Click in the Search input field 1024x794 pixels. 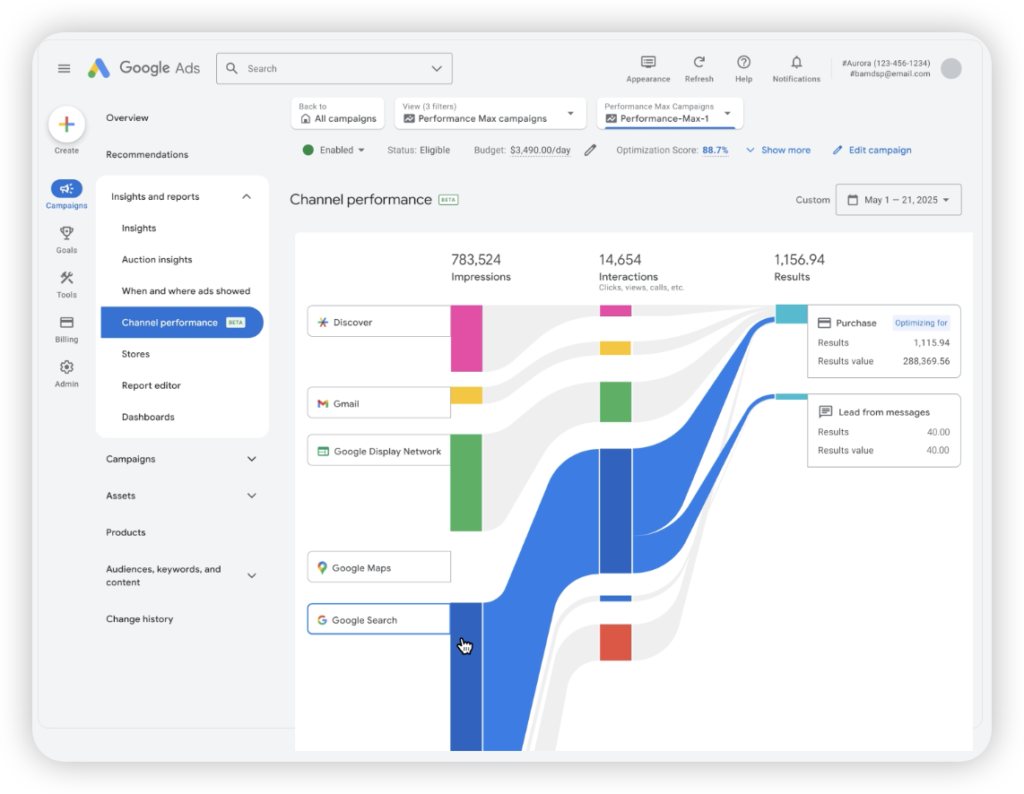click(334, 69)
